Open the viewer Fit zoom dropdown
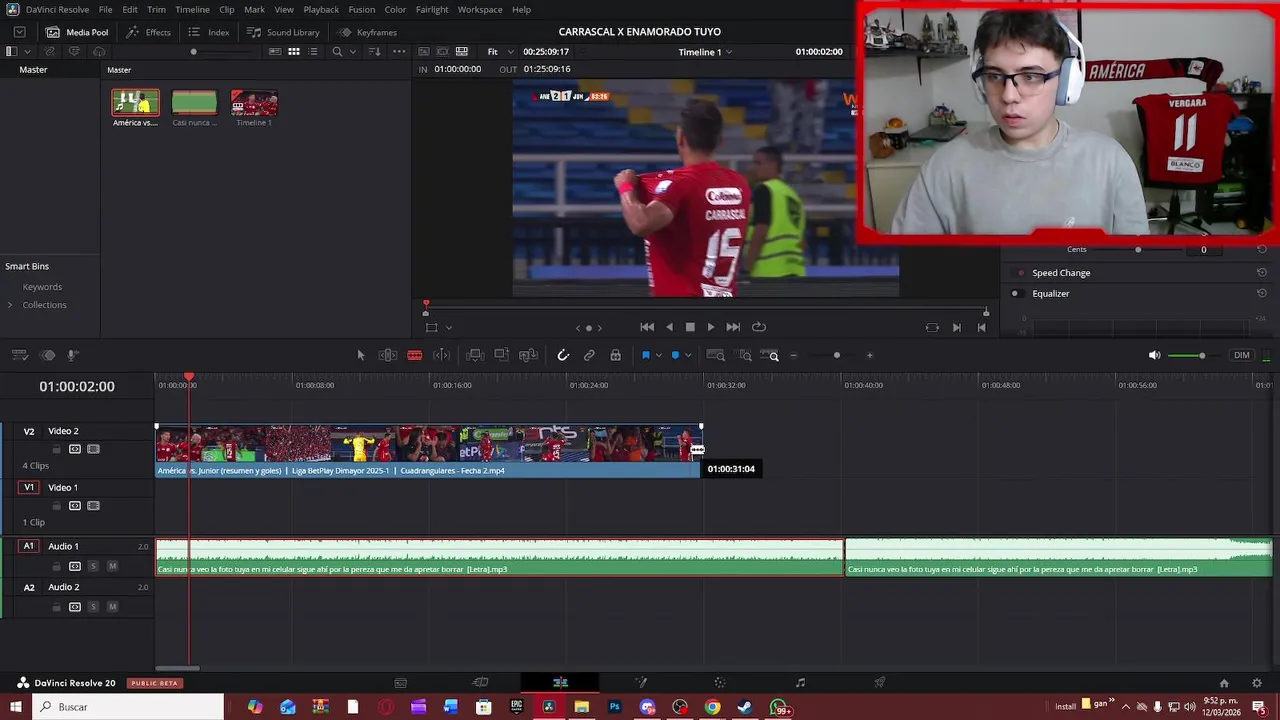The height and width of the screenshot is (720, 1280). click(499, 52)
